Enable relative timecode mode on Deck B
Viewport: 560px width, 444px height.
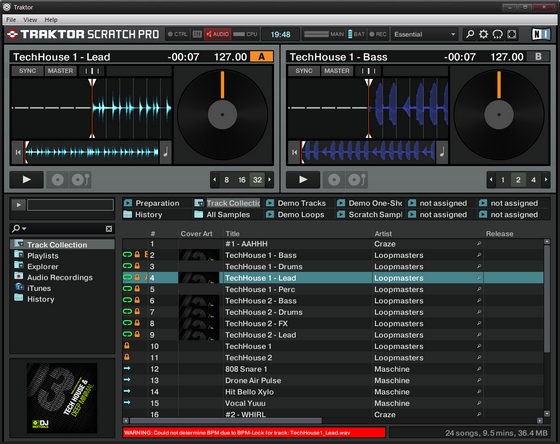pyautogui.click(x=358, y=180)
